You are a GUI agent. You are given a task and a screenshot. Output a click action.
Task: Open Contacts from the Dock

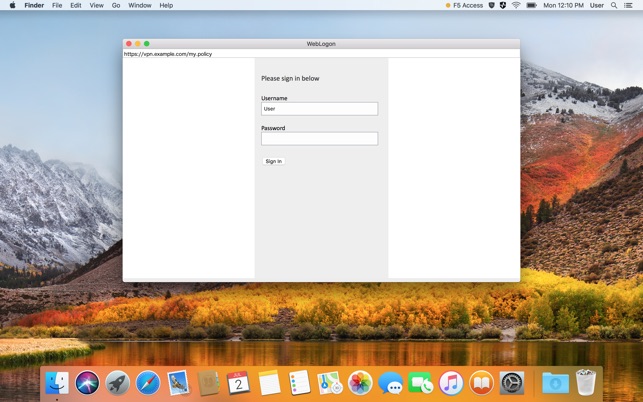click(x=208, y=383)
